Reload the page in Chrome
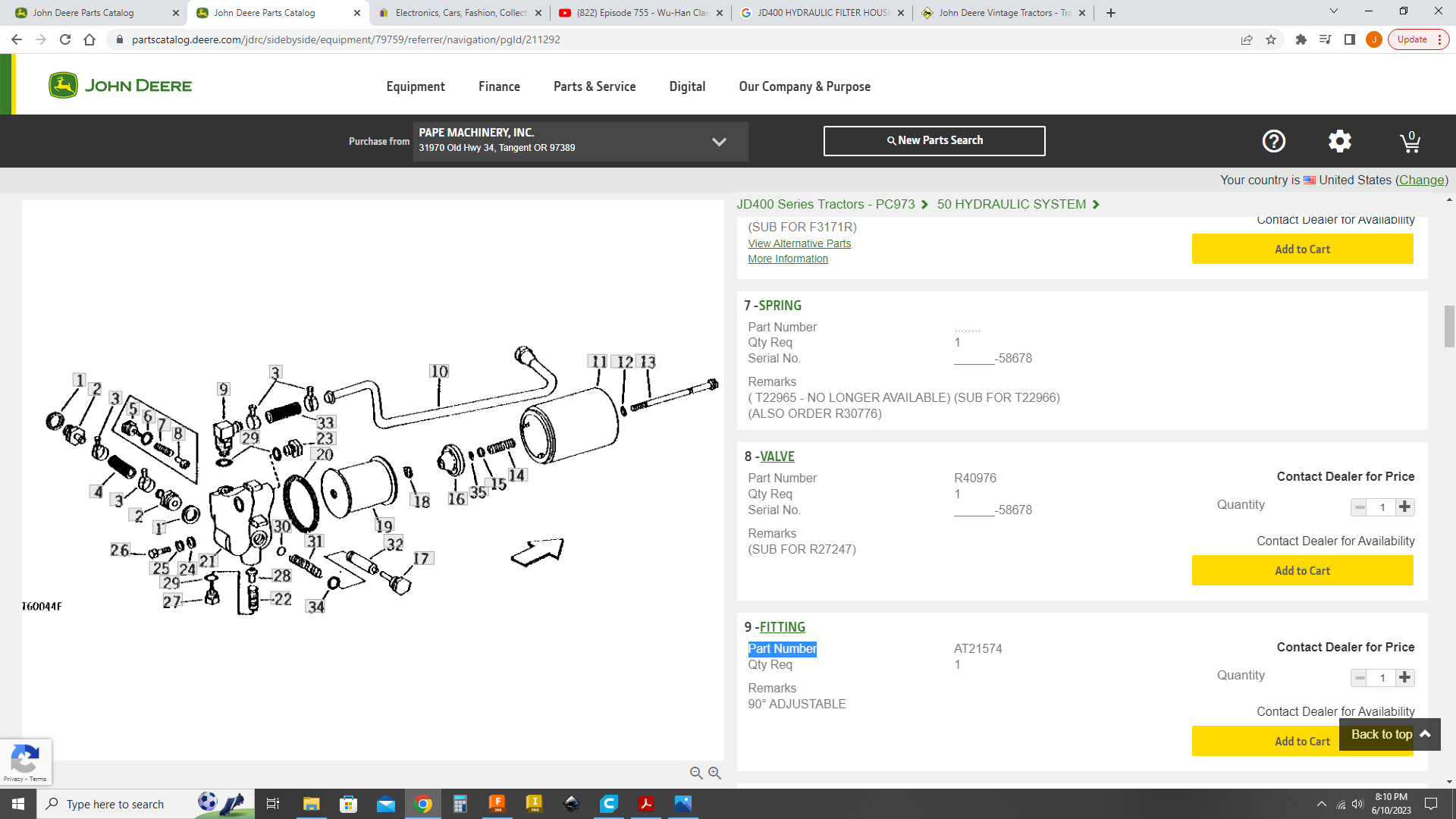Viewport: 1456px width, 819px height. click(x=65, y=39)
